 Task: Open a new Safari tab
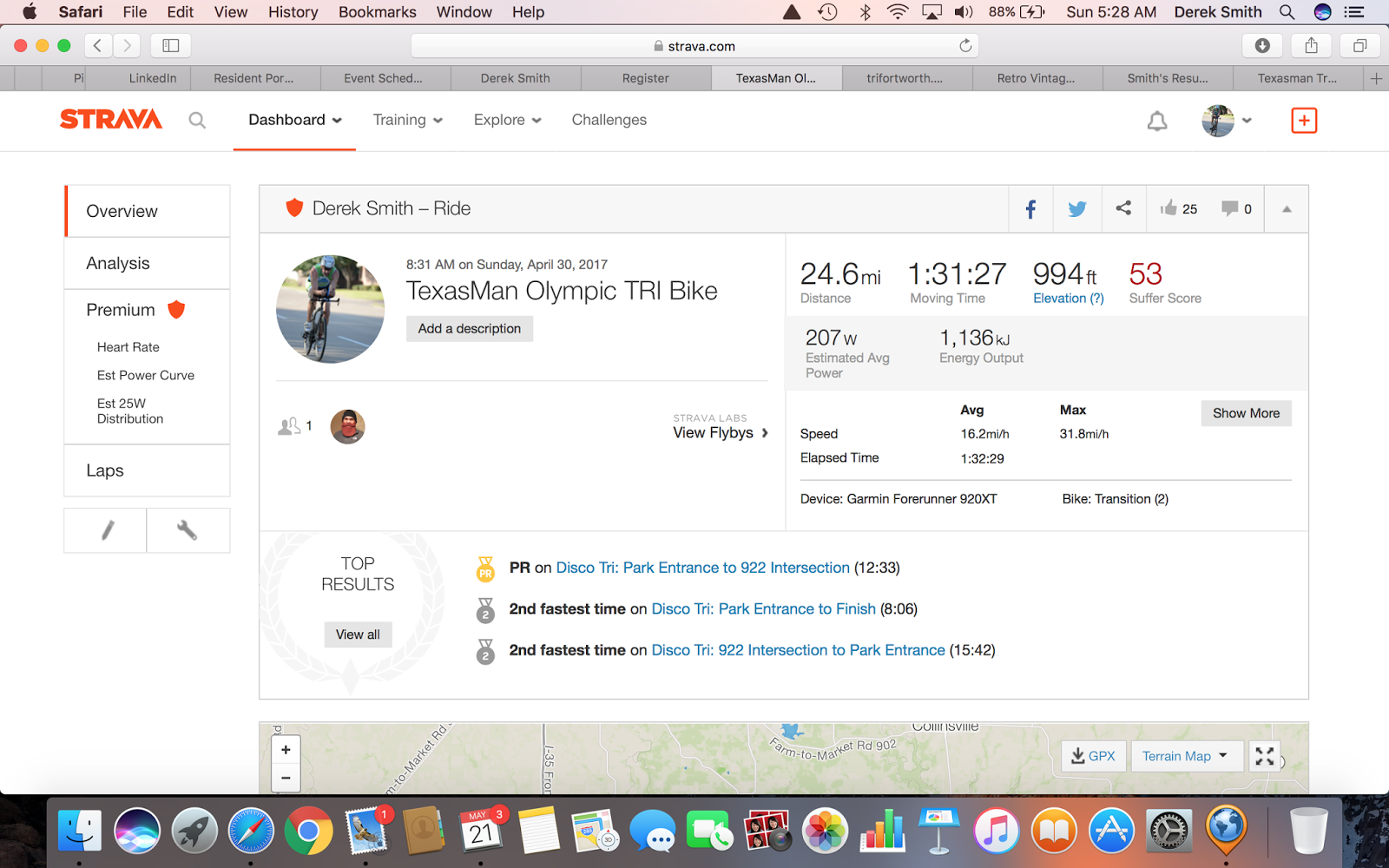pos(1376,78)
